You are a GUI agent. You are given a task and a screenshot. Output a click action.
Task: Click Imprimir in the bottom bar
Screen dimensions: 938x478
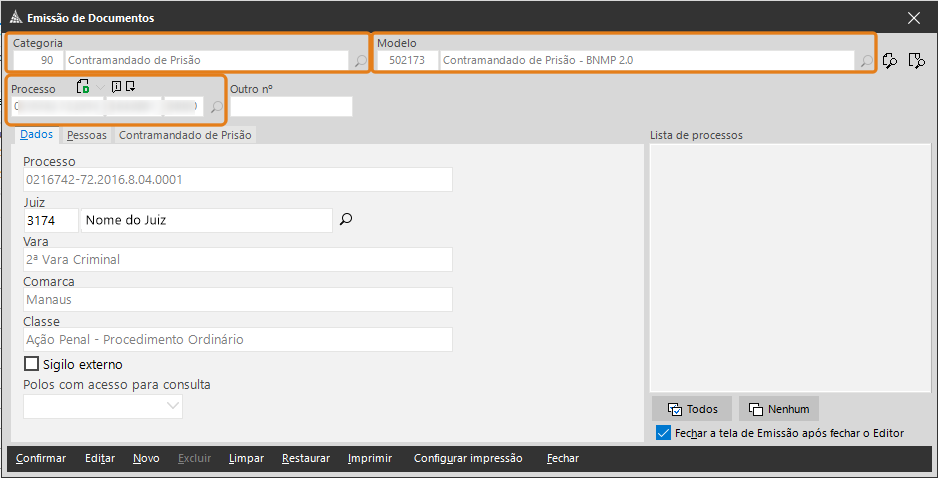click(370, 458)
